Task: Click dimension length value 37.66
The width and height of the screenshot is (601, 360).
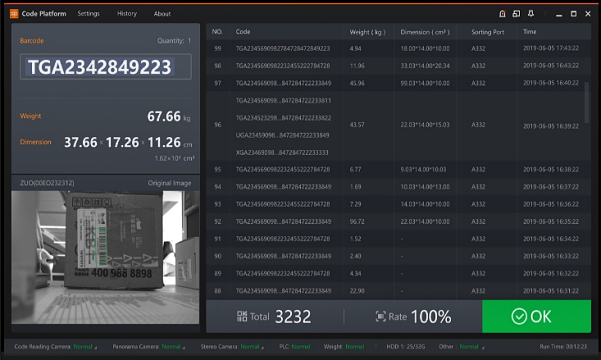Action: 80,142
